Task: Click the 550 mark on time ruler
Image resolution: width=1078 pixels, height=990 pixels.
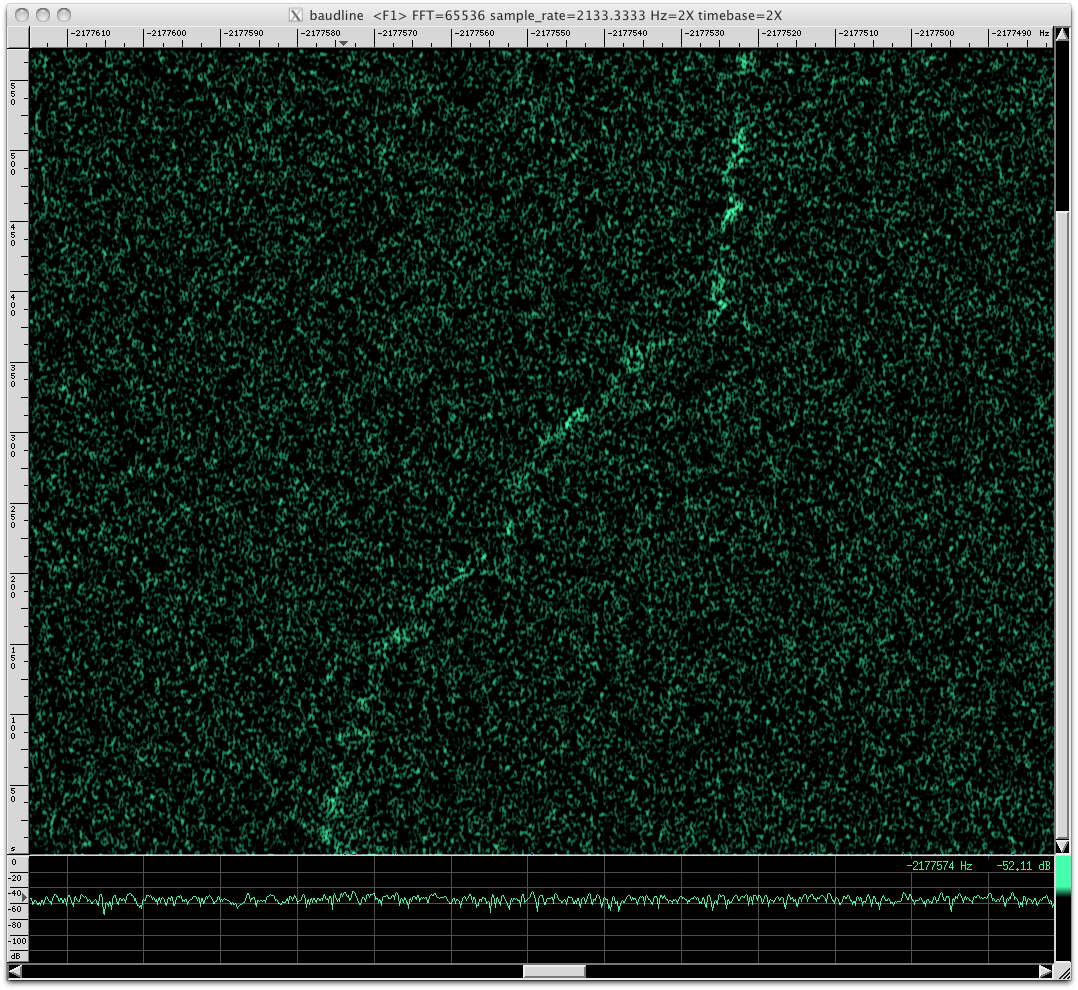Action: [x=13, y=94]
